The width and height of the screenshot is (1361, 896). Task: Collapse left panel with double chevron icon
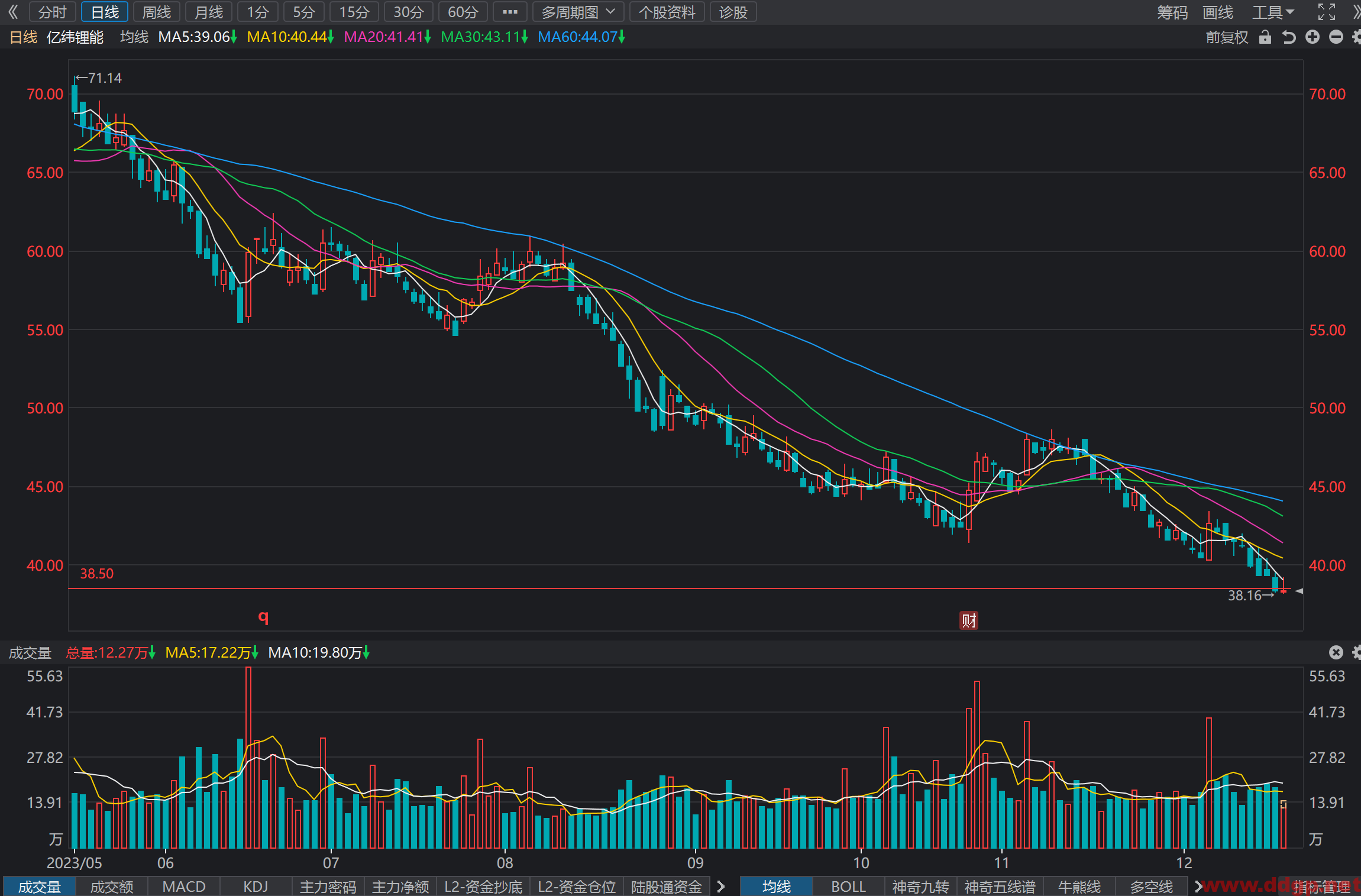tap(13, 12)
